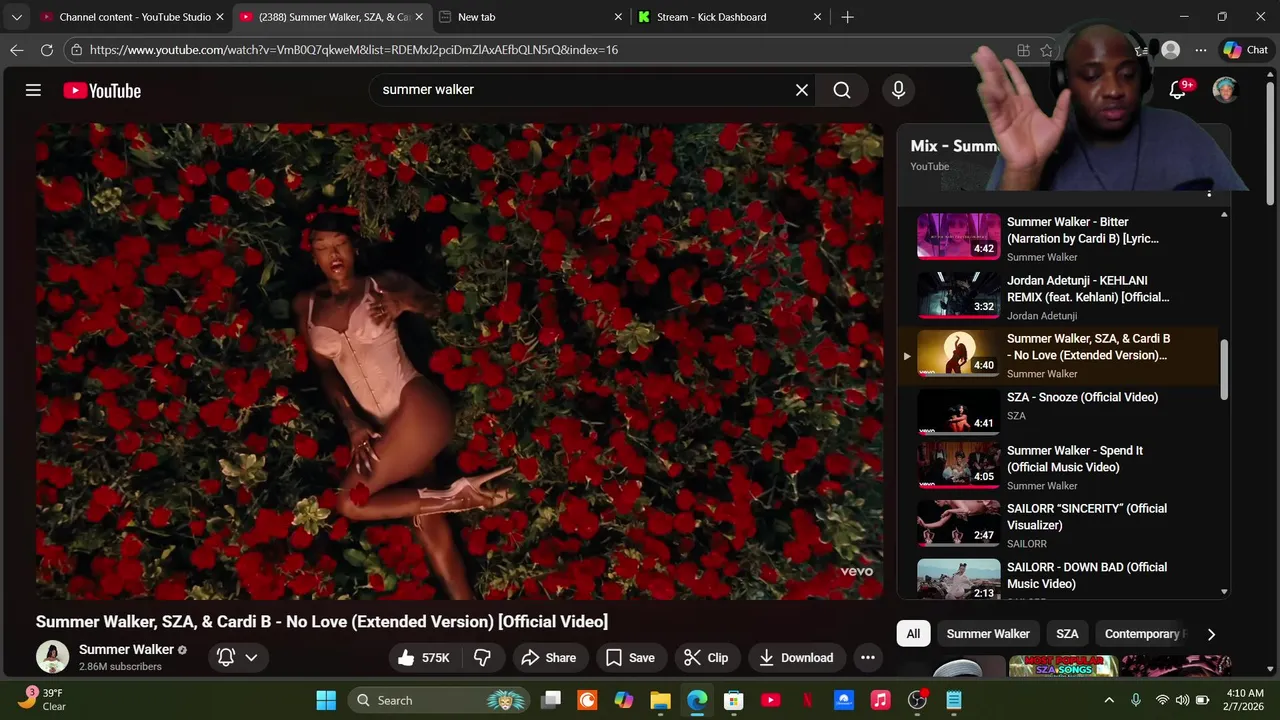Screen dimensions: 1280x720
Task: Open Microsoft Store from the taskbar
Action: click(734, 700)
